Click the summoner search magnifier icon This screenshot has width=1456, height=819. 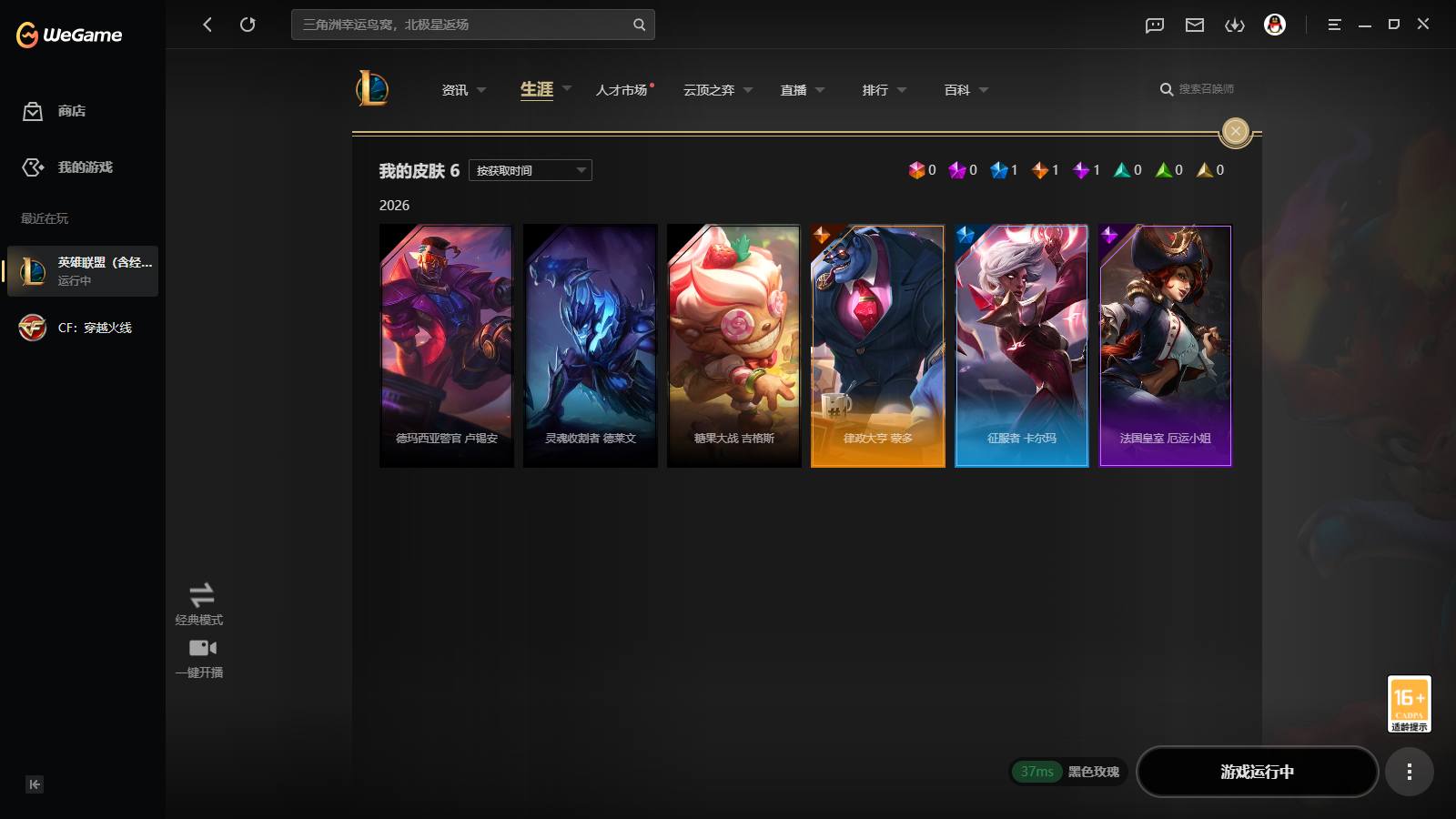(x=1166, y=89)
